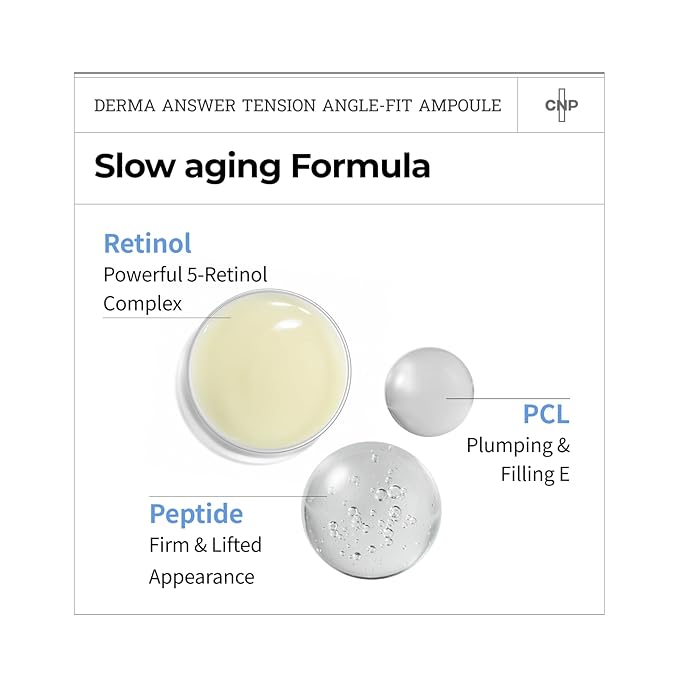
Task: Click the CNP brand logo
Action: (561, 105)
